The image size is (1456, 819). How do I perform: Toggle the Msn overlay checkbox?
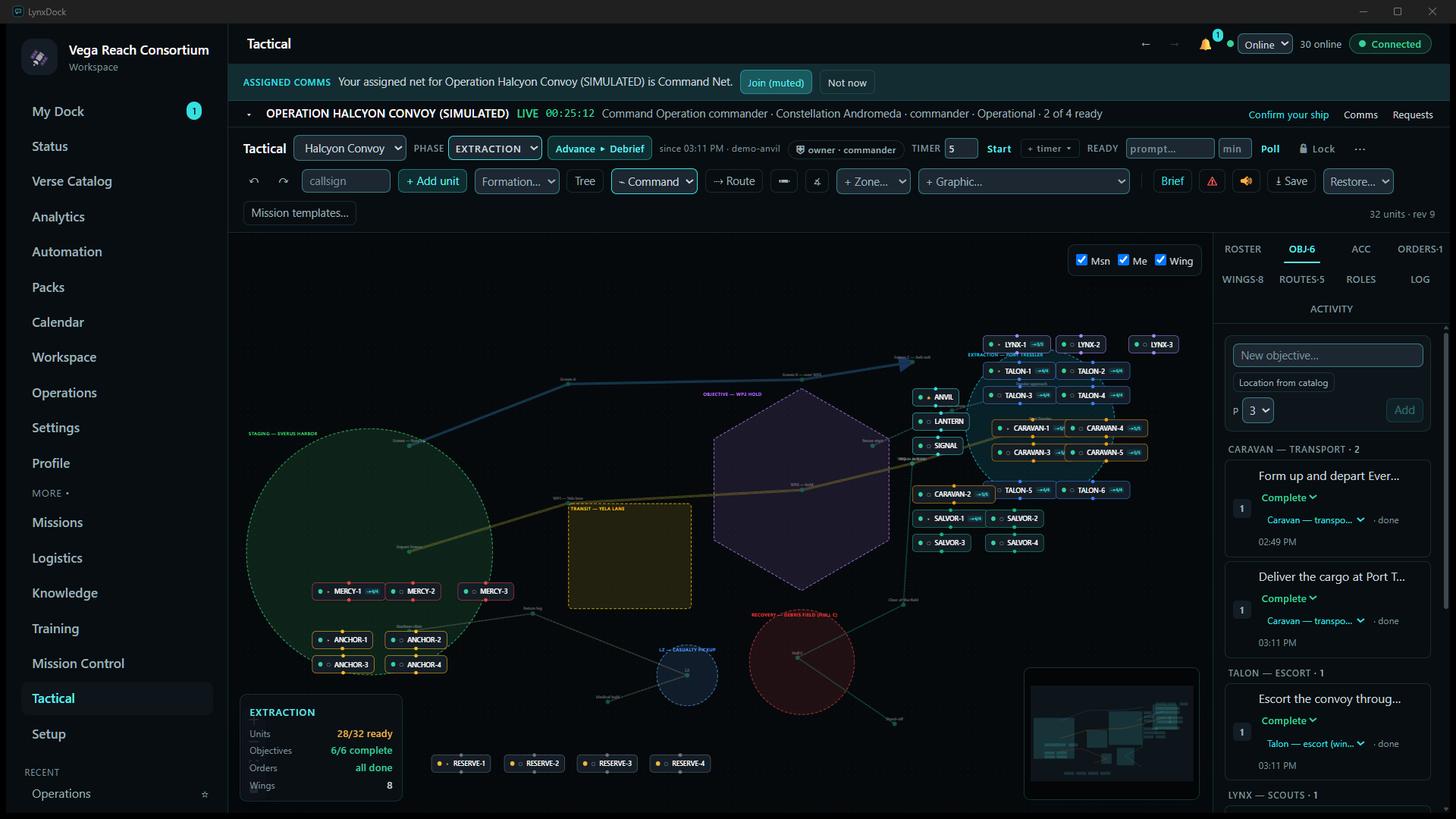[1081, 260]
